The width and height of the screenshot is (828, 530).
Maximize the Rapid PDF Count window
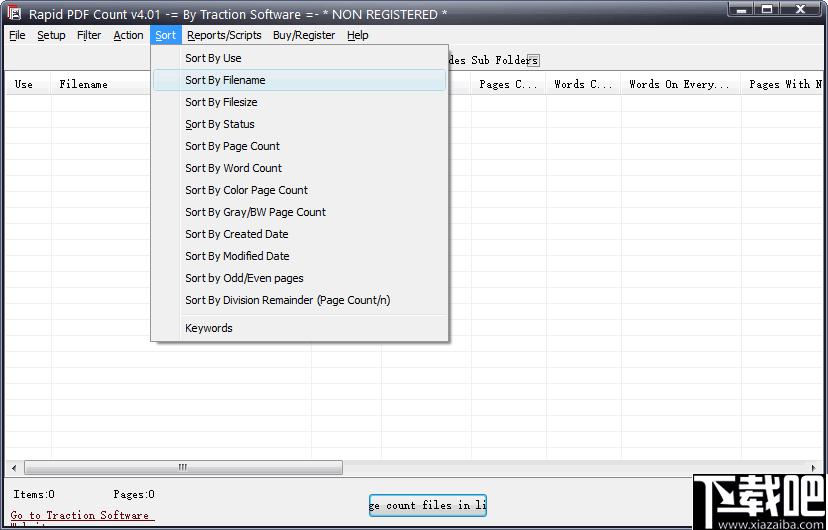[768, 10]
